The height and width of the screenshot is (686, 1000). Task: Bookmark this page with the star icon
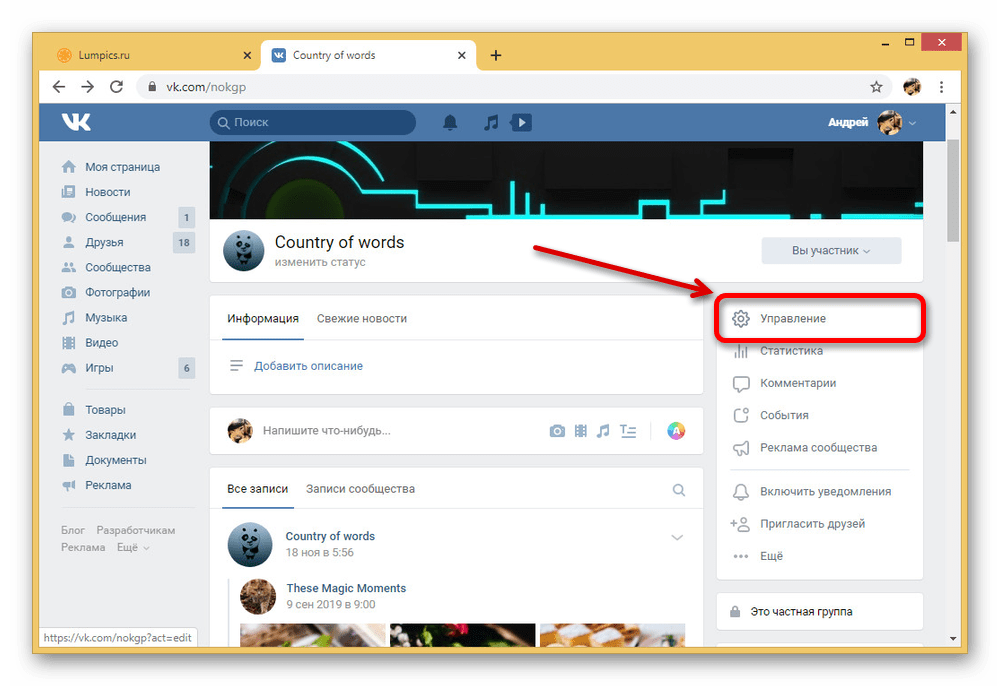[x=876, y=87]
